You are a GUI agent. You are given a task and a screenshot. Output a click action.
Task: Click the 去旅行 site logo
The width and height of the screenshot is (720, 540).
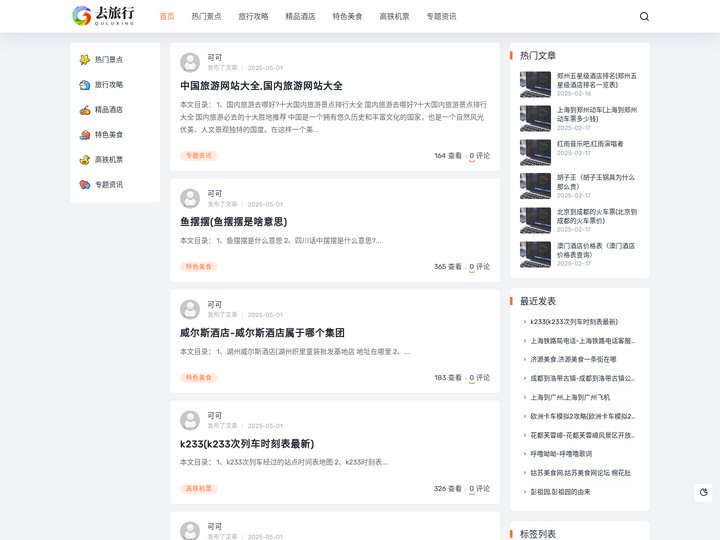(103, 16)
